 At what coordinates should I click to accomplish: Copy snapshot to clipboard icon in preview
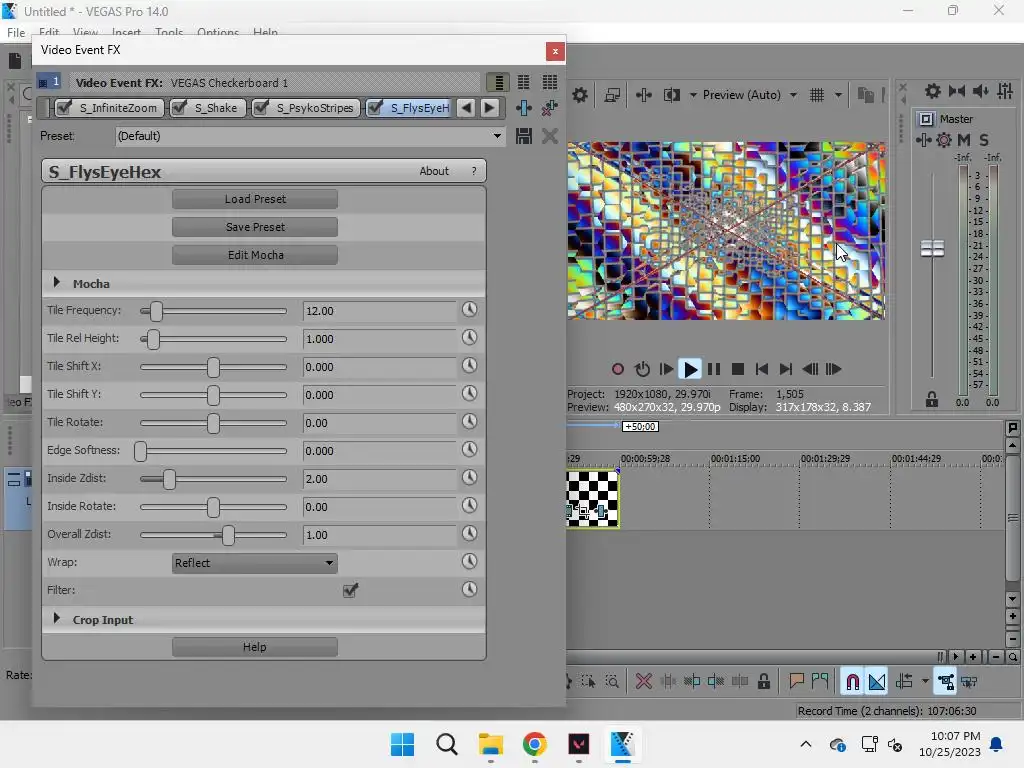click(x=865, y=95)
